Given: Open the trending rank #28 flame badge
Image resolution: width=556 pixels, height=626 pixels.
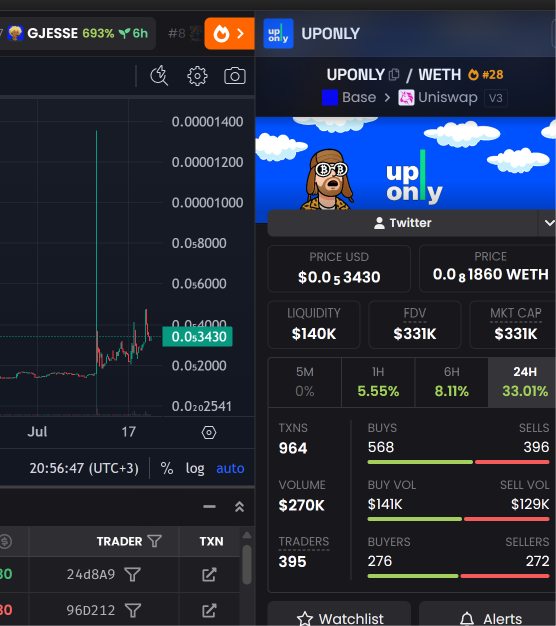Looking at the screenshot, I should click(485, 75).
